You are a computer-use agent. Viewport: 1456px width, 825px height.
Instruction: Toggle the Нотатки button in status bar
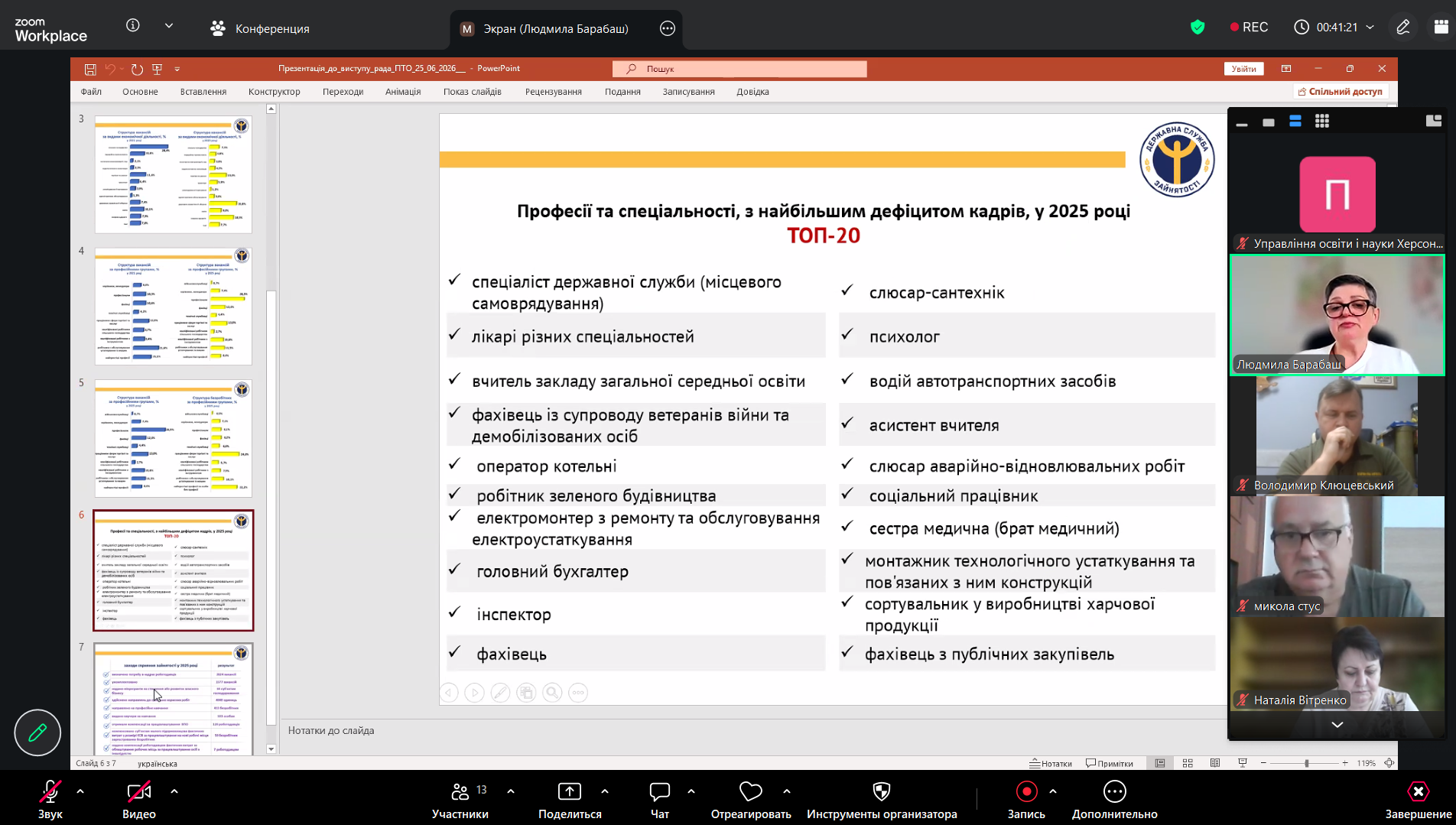point(1051,763)
